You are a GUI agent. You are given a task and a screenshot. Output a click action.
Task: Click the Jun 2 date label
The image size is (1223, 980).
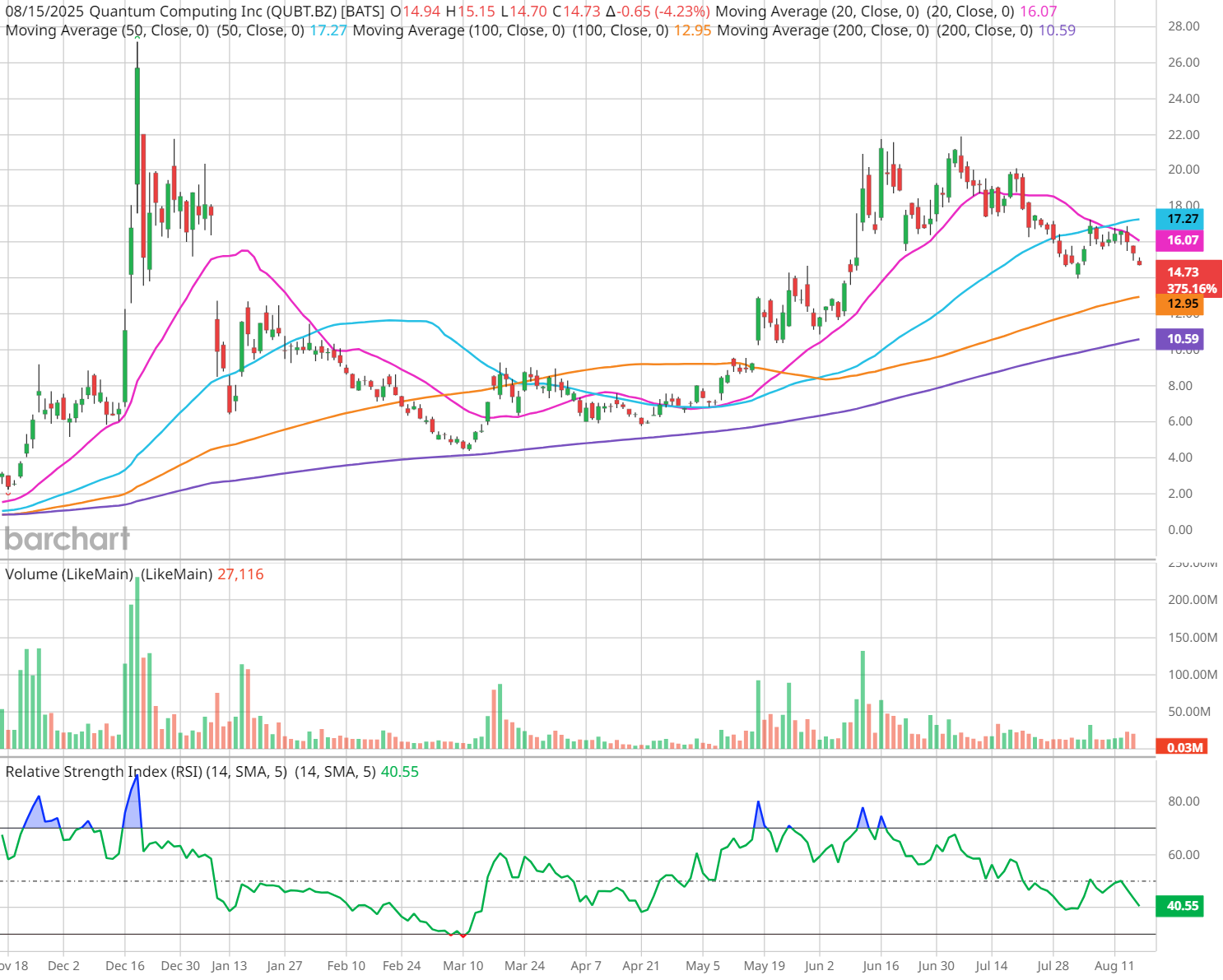[x=819, y=966]
